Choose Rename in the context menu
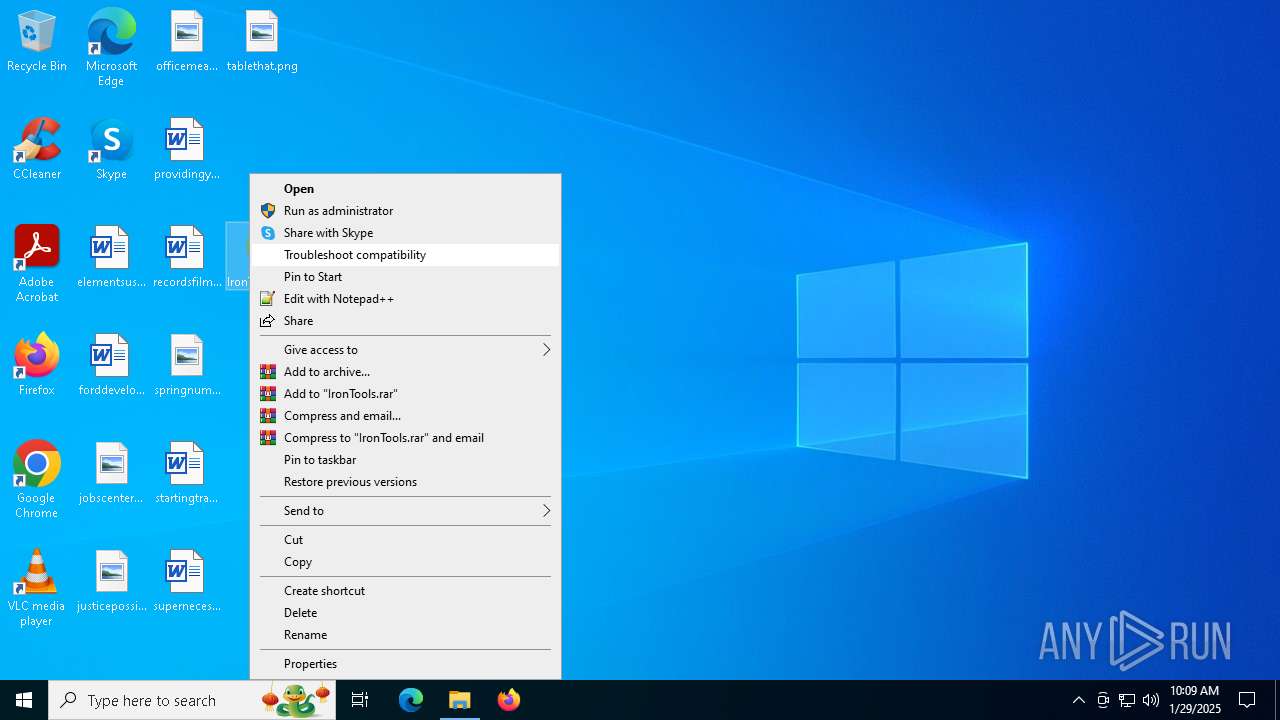Image resolution: width=1280 pixels, height=720 pixels. [405, 635]
